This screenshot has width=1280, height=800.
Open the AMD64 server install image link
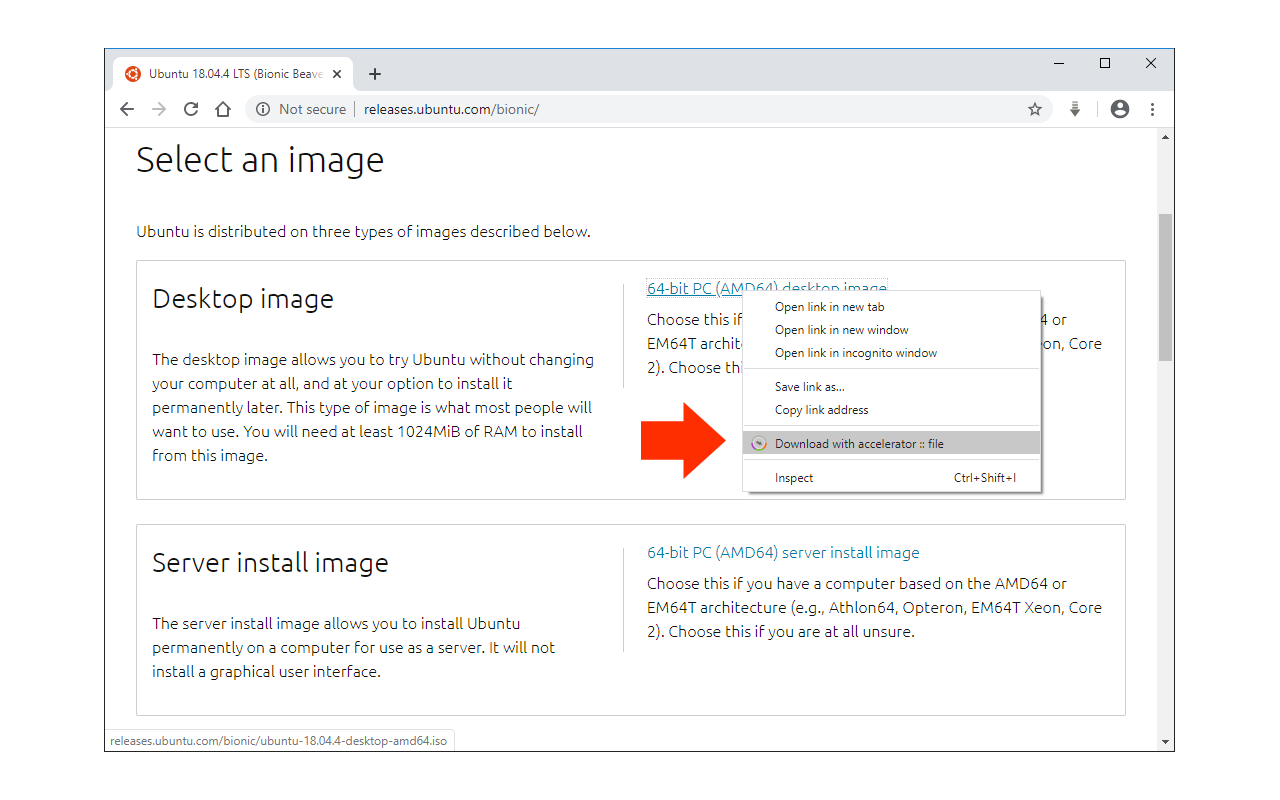[783, 552]
